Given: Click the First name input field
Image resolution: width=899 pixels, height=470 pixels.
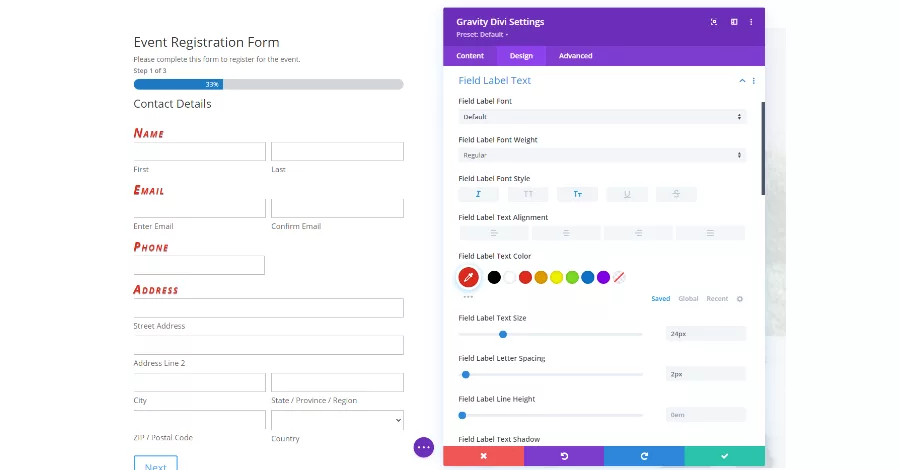Looking at the screenshot, I should (x=200, y=151).
